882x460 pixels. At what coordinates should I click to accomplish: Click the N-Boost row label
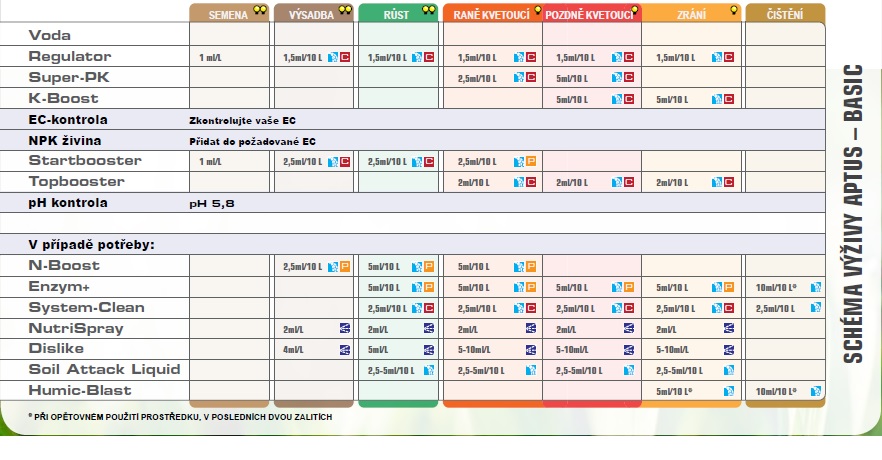click(64, 265)
